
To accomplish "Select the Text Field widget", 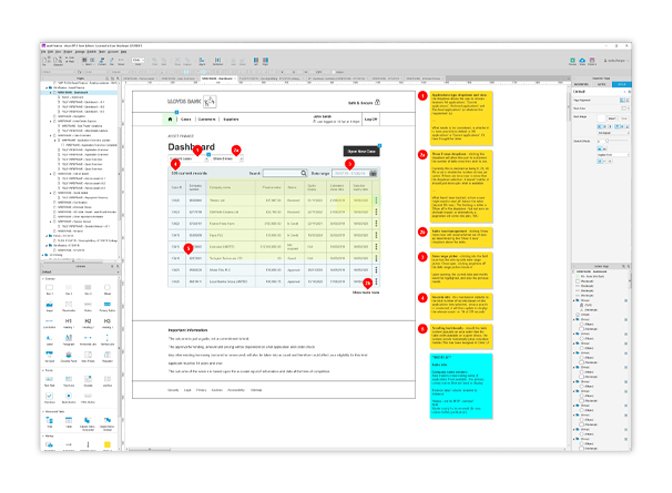I will (x=49, y=381).
